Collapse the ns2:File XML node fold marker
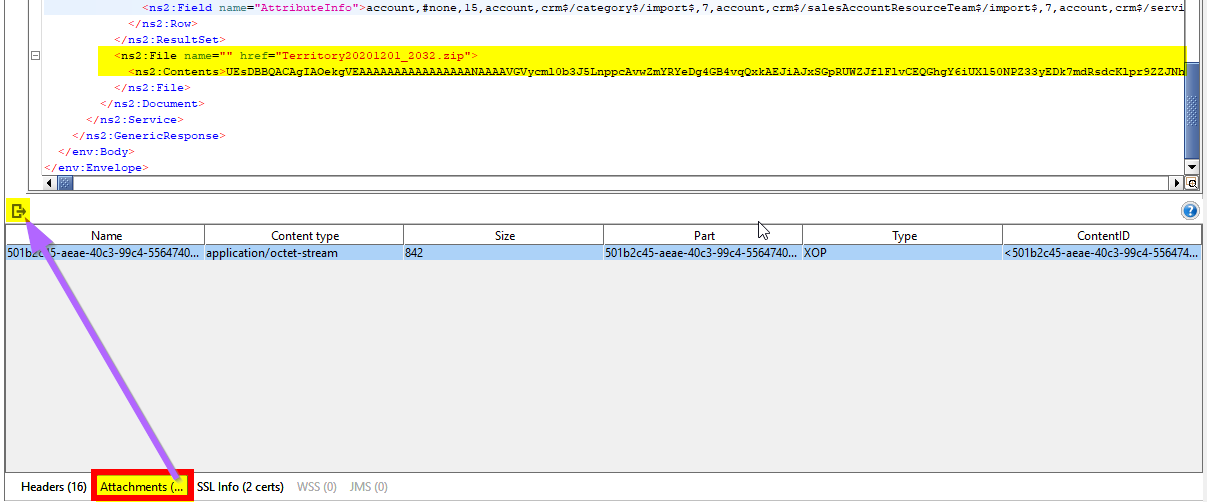The image size is (1207, 502). tap(36, 56)
